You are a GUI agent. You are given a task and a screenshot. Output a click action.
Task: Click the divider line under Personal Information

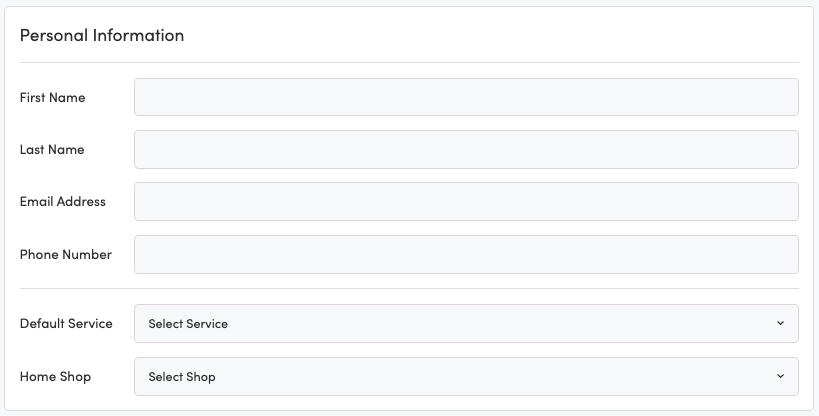click(409, 63)
